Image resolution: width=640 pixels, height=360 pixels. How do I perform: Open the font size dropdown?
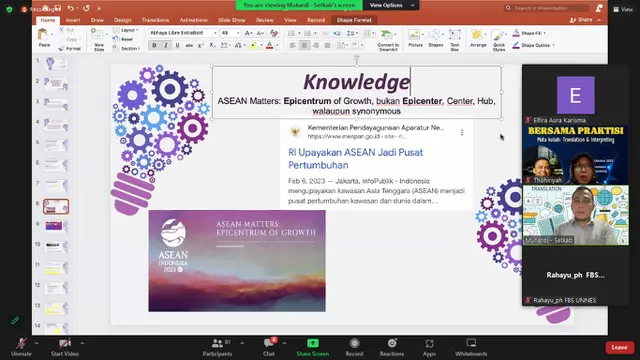click(238, 33)
